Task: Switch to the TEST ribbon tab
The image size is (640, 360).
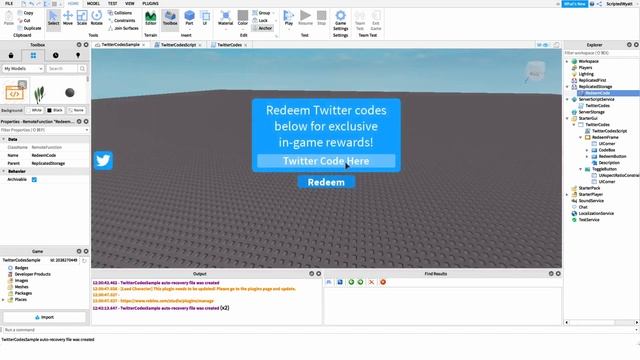Action: [112, 3]
